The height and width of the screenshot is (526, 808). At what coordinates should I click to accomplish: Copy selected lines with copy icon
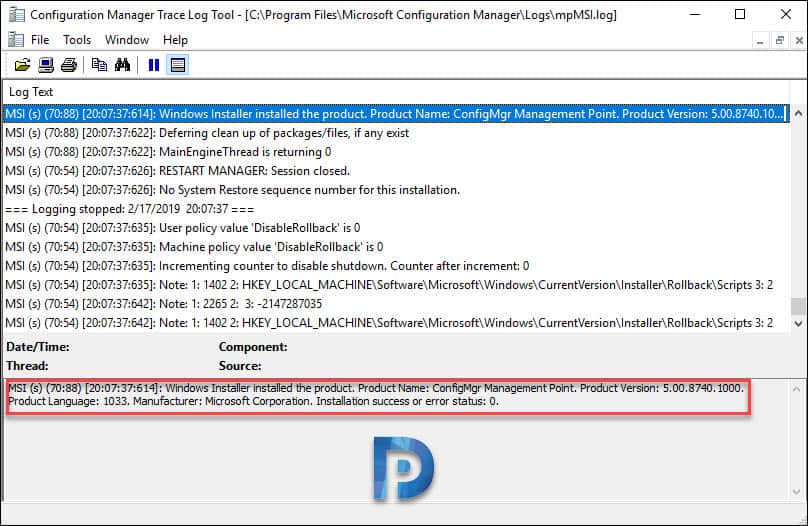pos(99,65)
